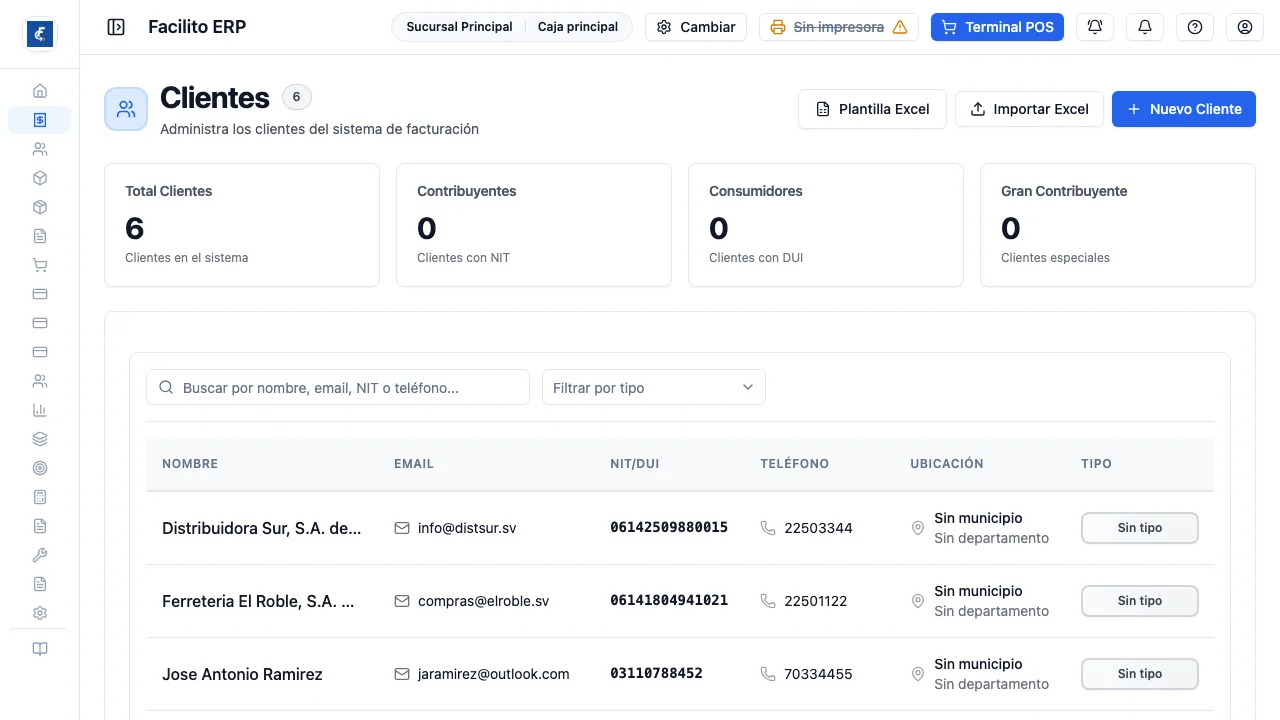Click the TELÉFONO column header
1280x720 pixels.
[795, 464]
